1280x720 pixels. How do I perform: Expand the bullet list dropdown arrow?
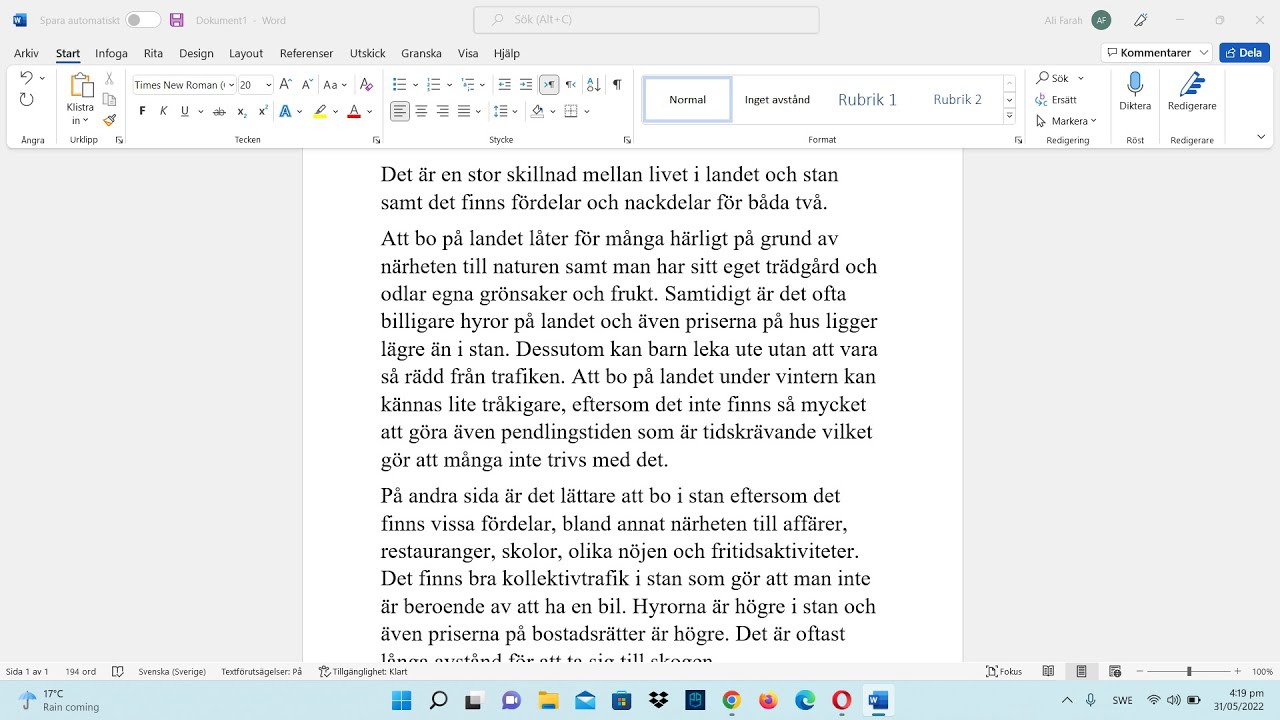(415, 85)
